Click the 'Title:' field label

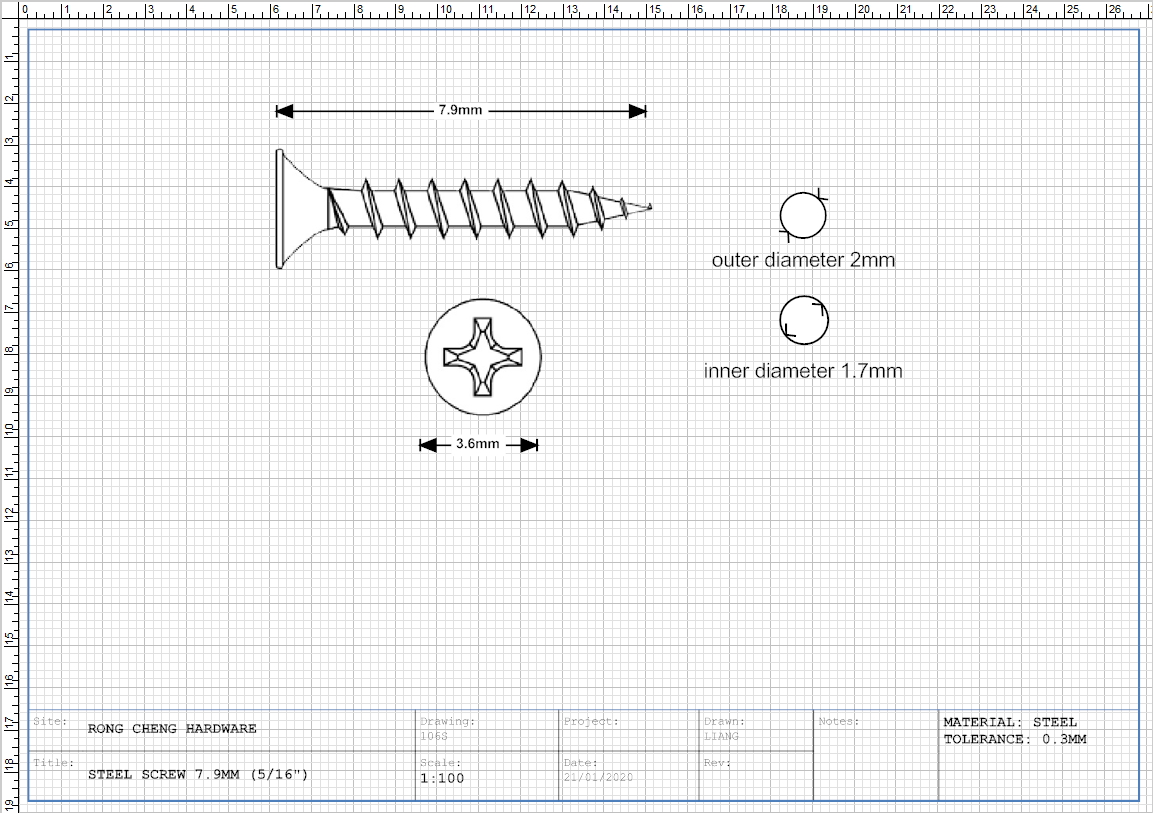(54, 762)
